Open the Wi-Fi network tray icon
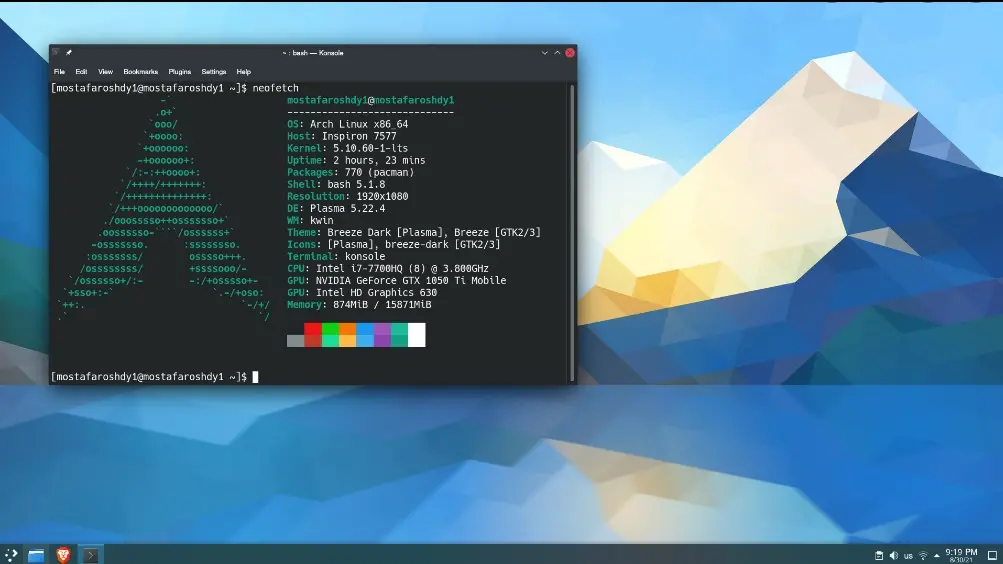Image resolution: width=1003 pixels, height=564 pixels. [923, 555]
